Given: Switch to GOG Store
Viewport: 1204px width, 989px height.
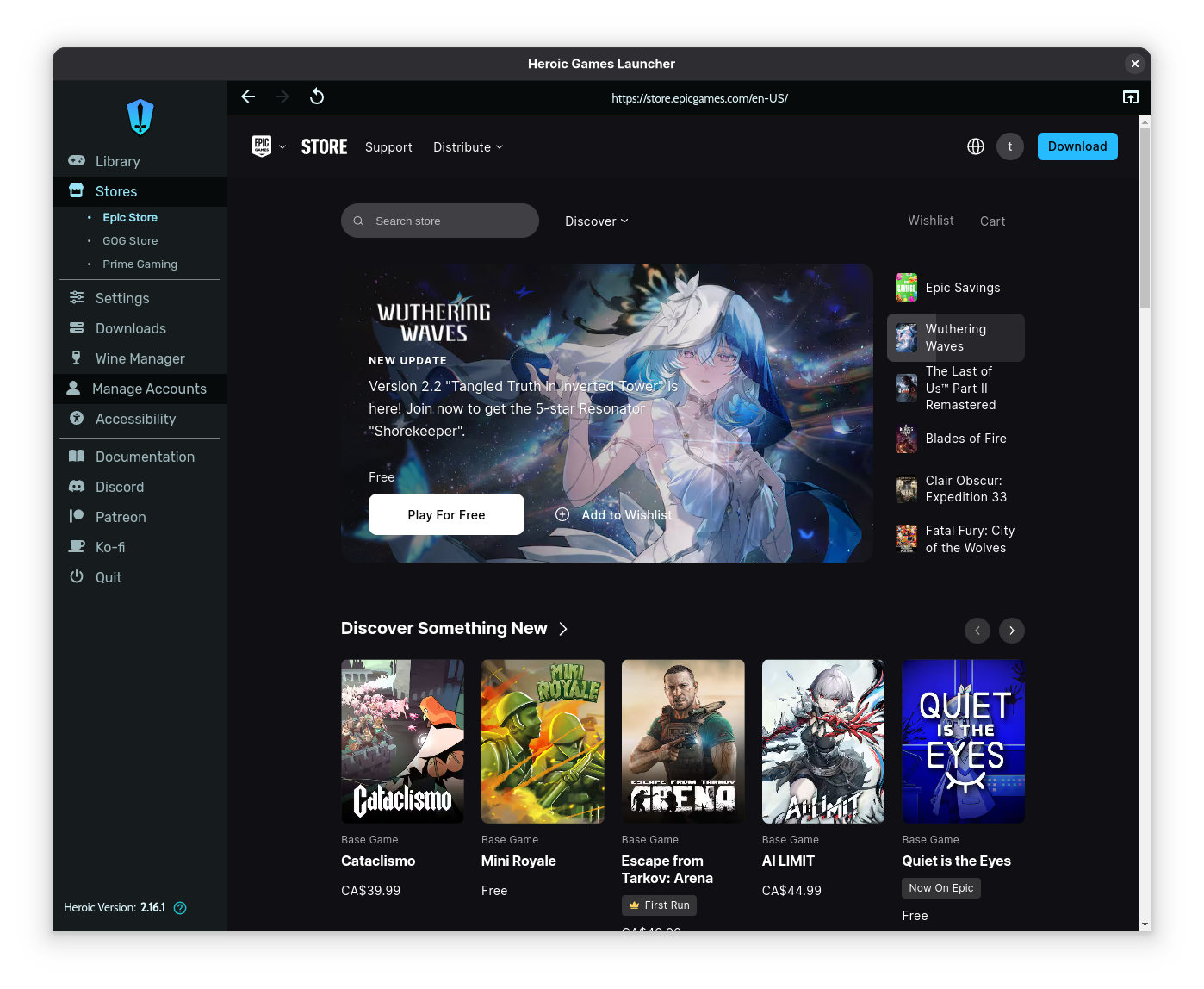Looking at the screenshot, I should [x=130, y=241].
